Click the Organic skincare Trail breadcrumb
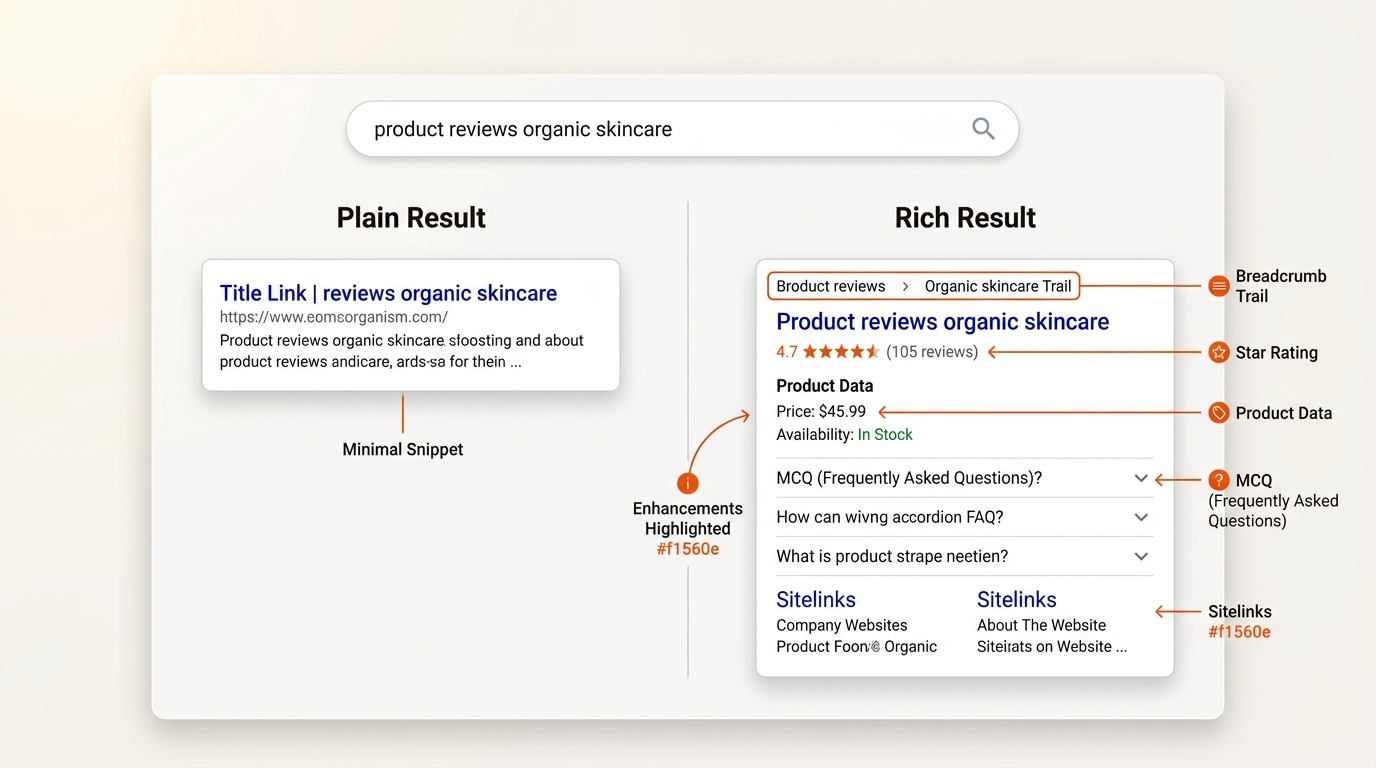The image size is (1376, 768). [998, 286]
